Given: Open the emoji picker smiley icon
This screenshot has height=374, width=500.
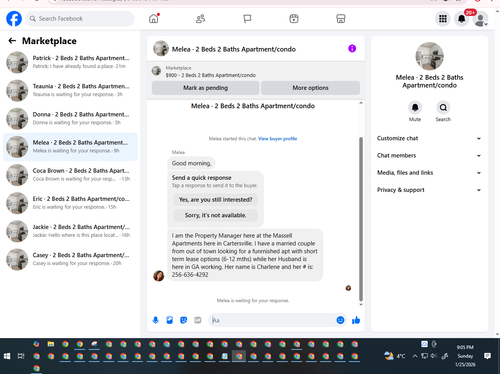Looking at the screenshot, I should click(x=340, y=320).
